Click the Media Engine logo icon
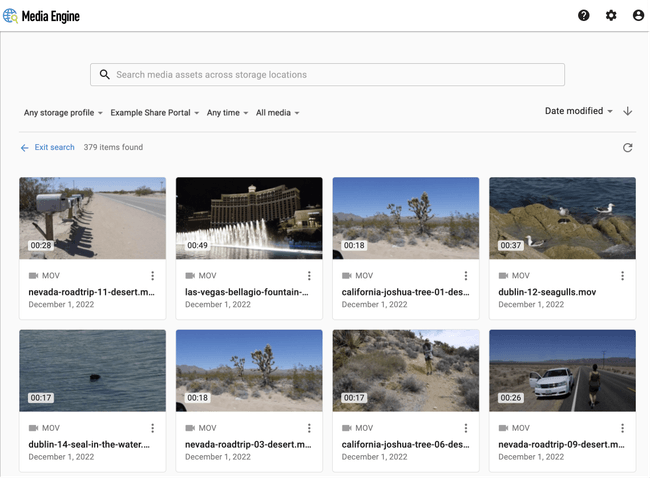Viewport: 650px width, 478px height. (x=11, y=16)
